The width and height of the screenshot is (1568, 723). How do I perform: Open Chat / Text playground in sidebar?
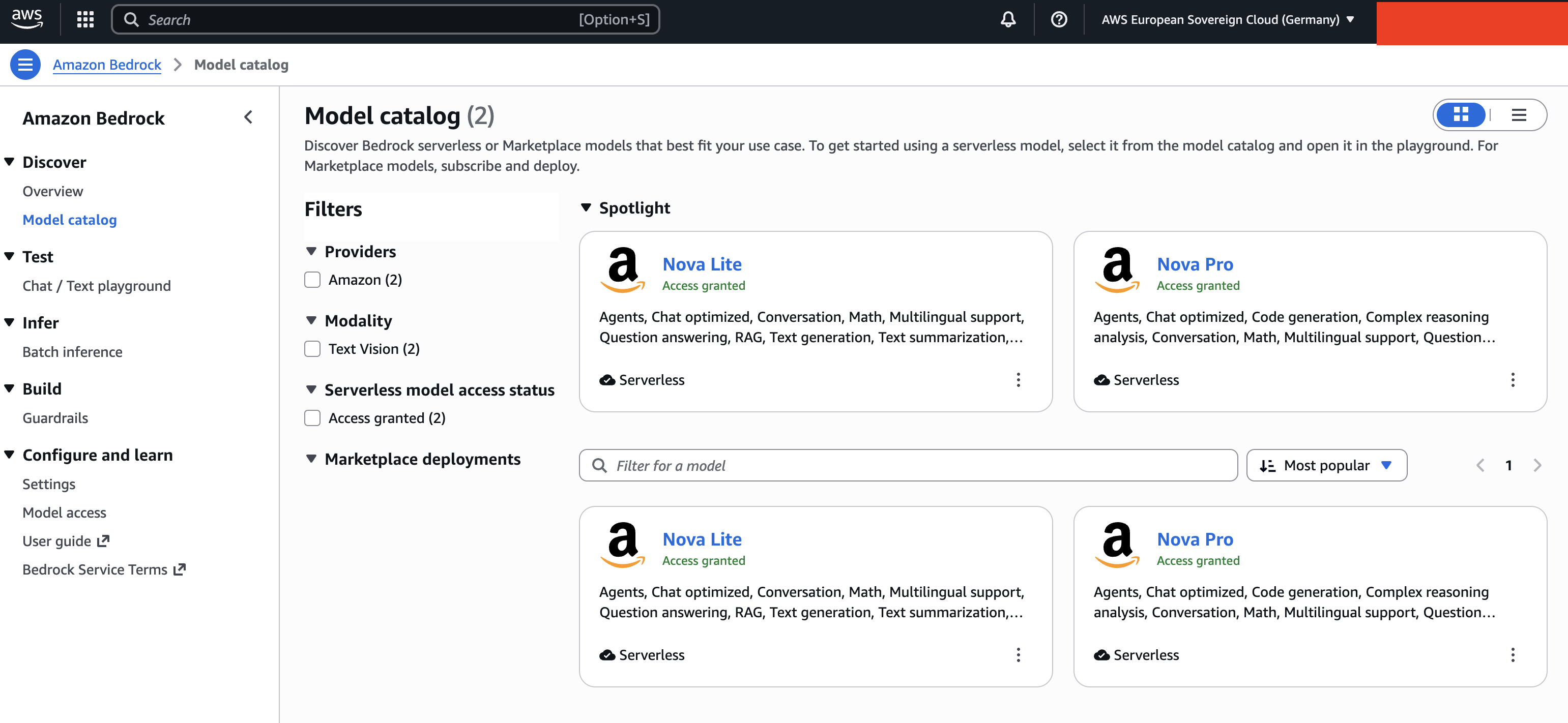[96, 286]
